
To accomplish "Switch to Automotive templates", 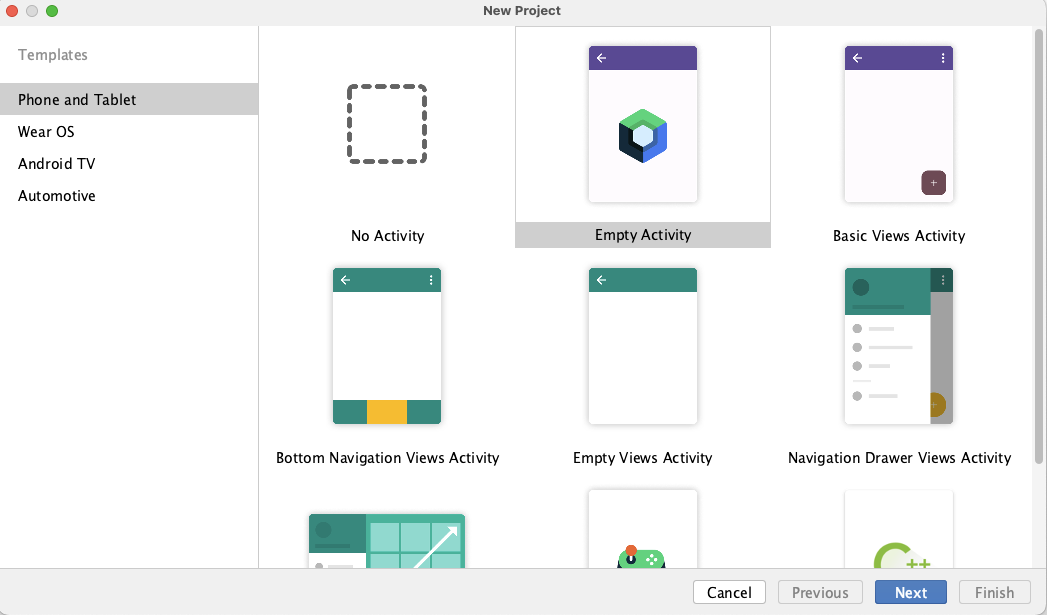I will pos(129,196).
